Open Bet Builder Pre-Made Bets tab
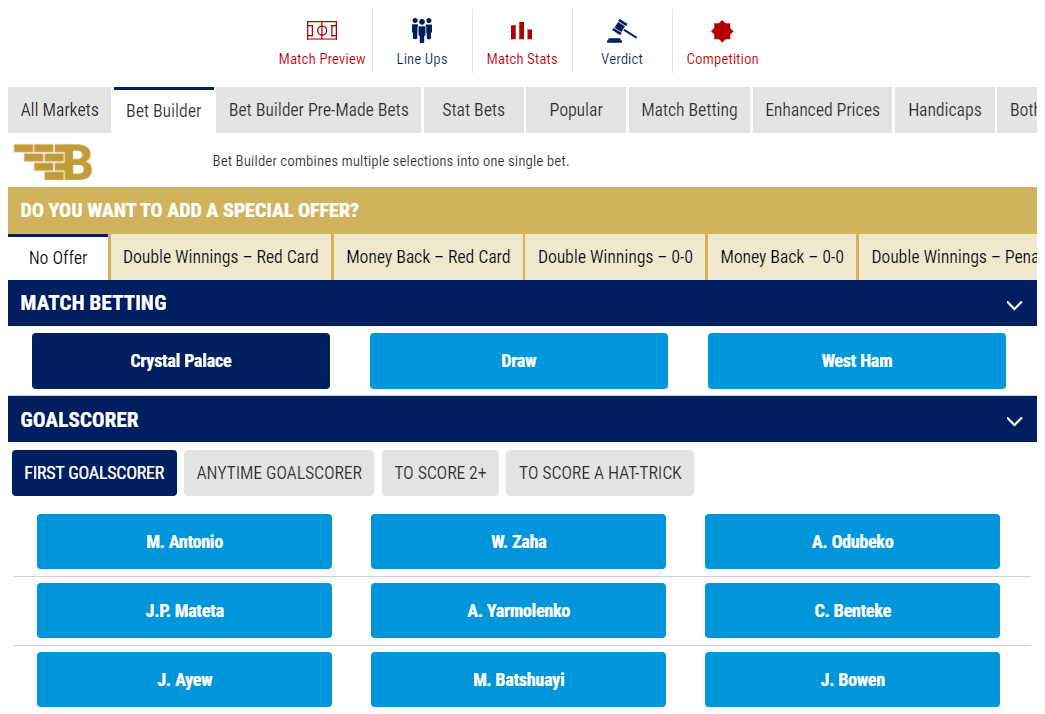Image resolution: width=1045 pixels, height=714 pixels. tap(319, 110)
